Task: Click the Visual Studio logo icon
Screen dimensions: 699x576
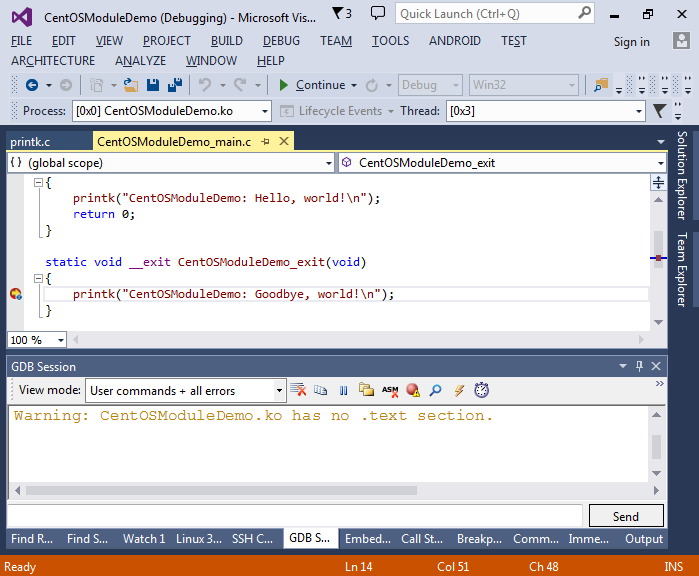Action: tap(22, 17)
